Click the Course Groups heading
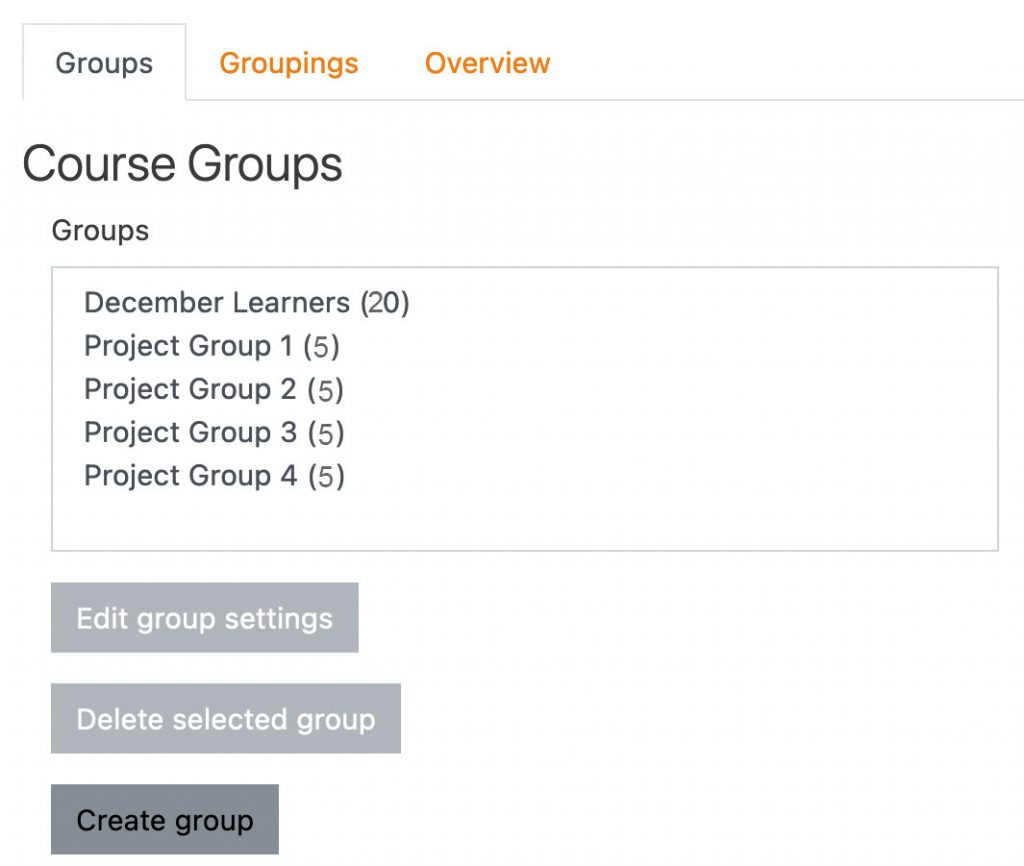 pyautogui.click(x=182, y=164)
